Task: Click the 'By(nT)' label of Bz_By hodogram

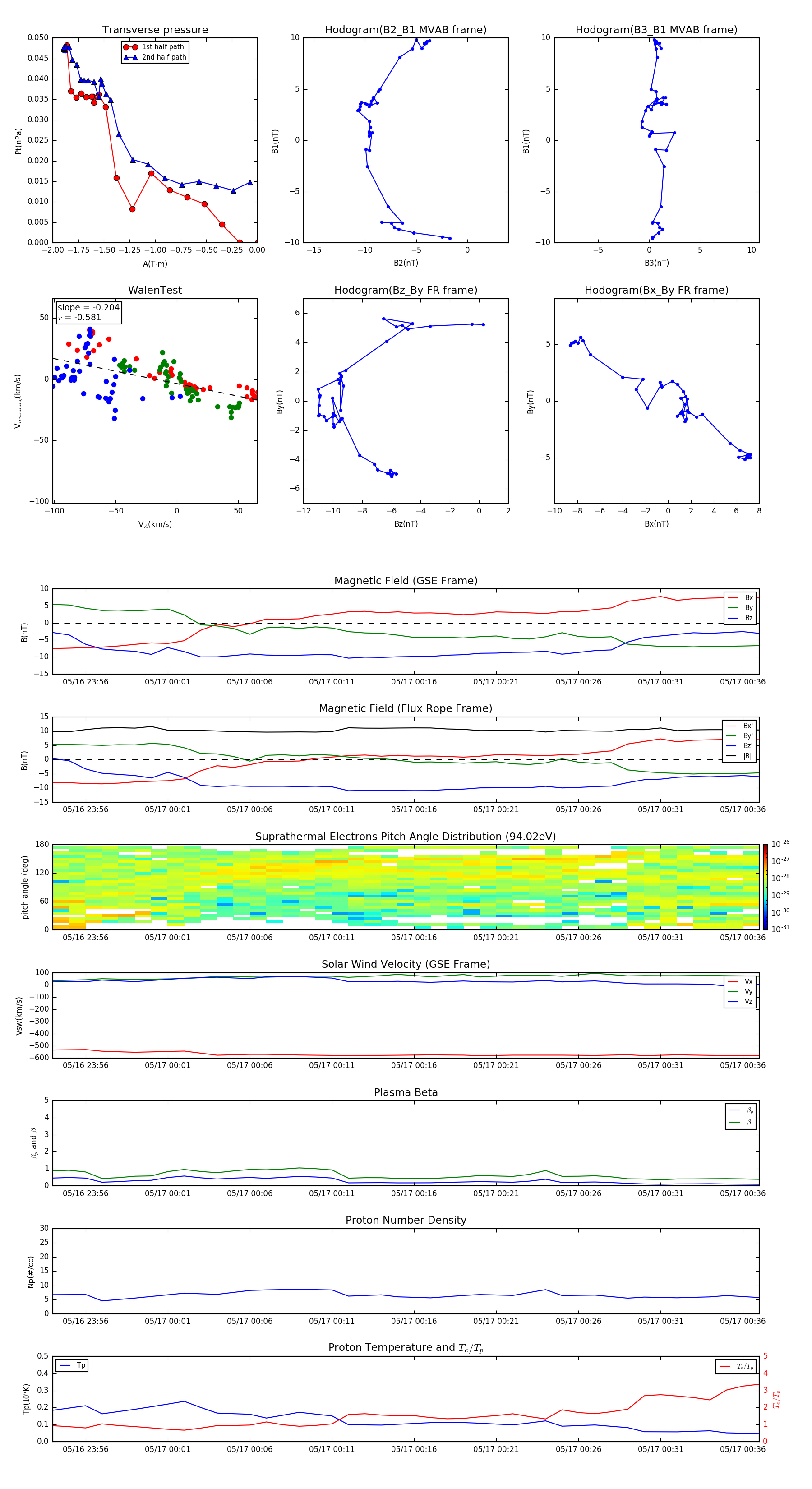Action: click(280, 402)
